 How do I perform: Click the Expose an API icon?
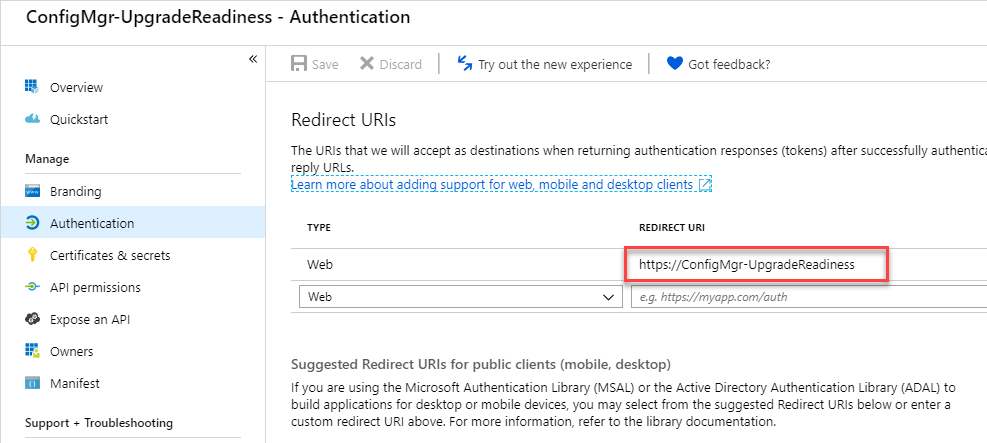coord(32,319)
